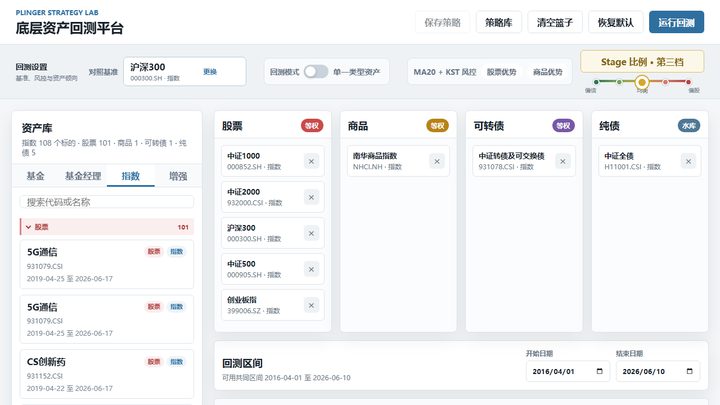Click the 单一类型资产 label

[357, 72]
